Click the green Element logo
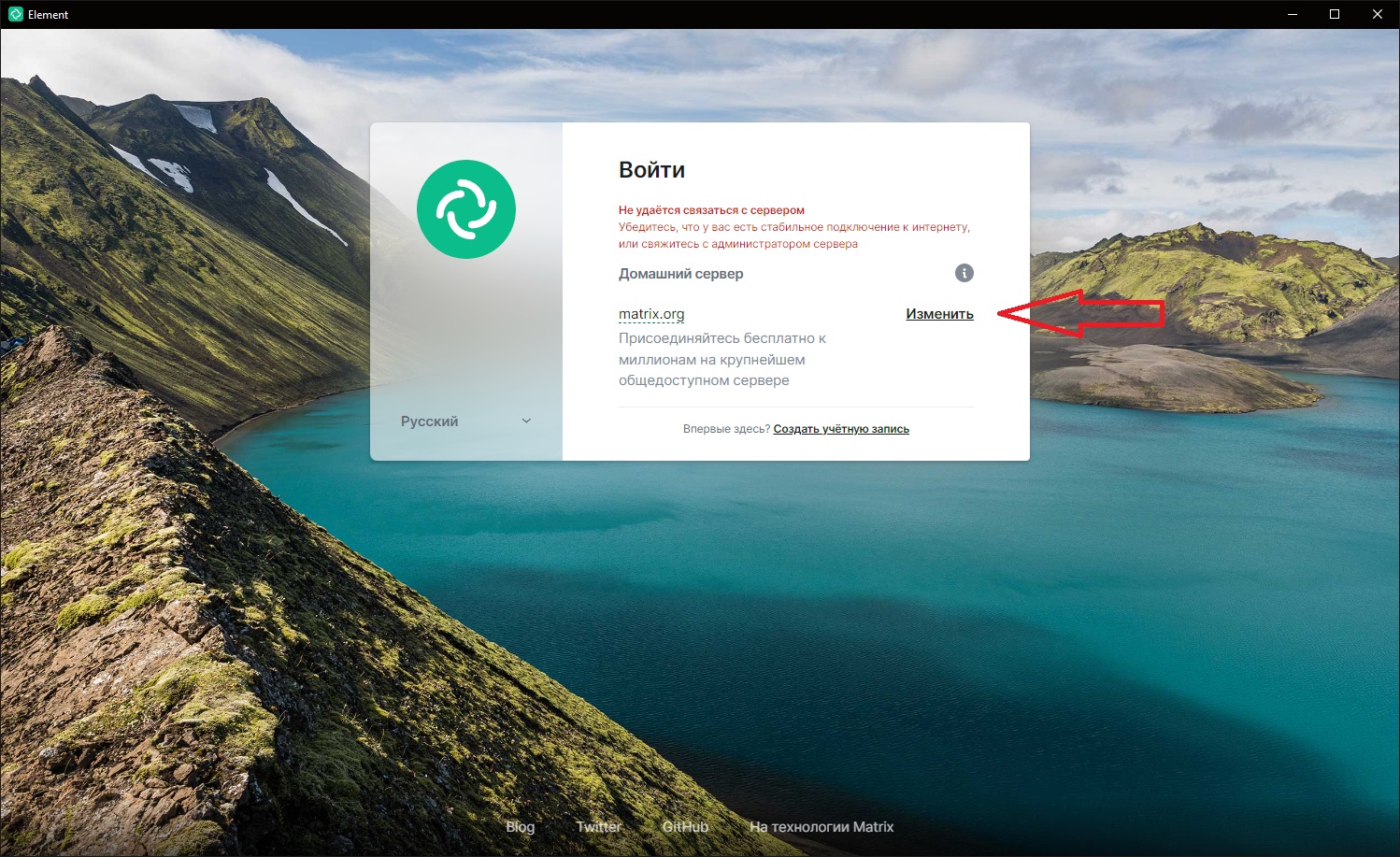The width and height of the screenshot is (1400, 857). click(466, 209)
